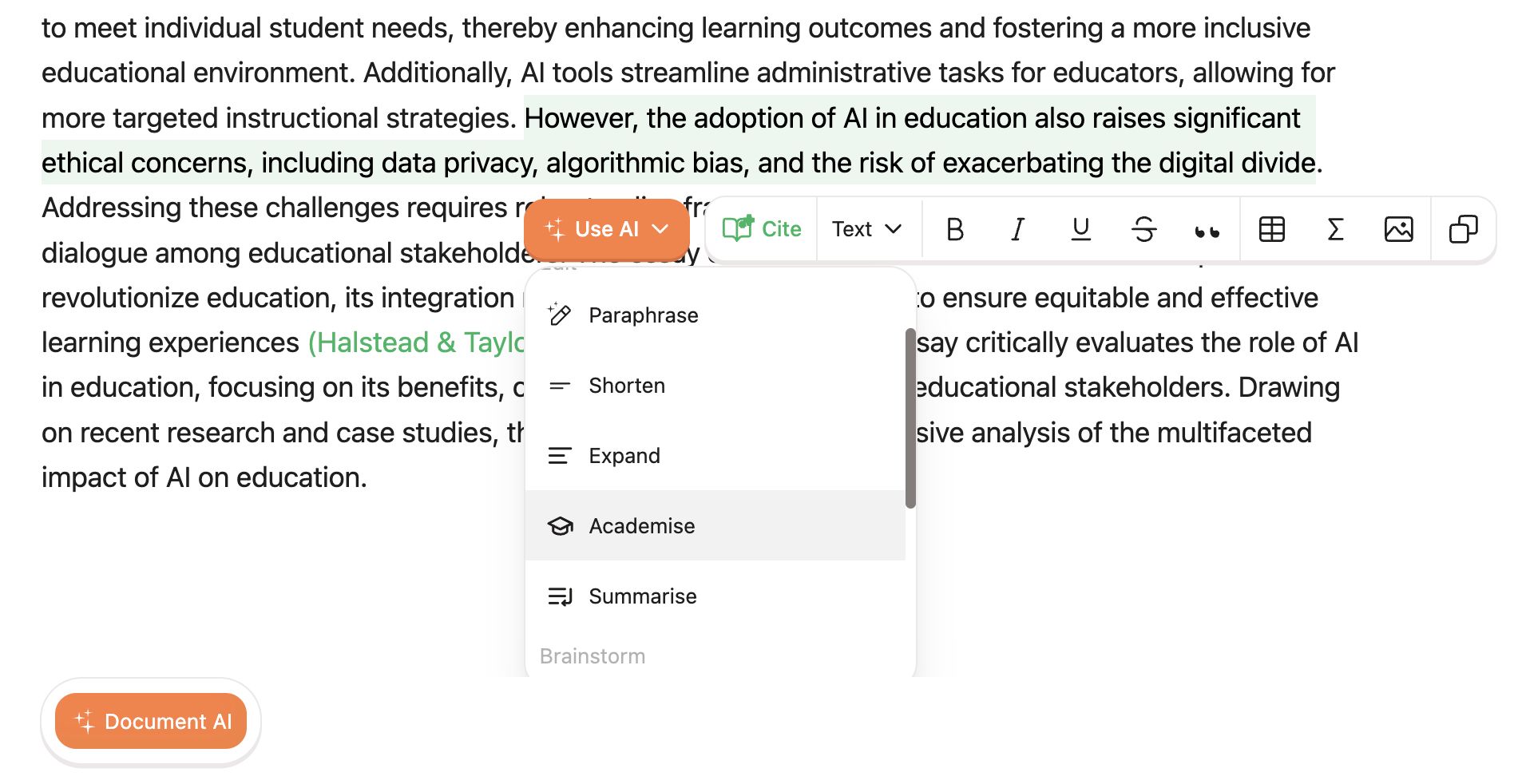
Task: Choose Shorten in the AI menu
Action: (626, 386)
